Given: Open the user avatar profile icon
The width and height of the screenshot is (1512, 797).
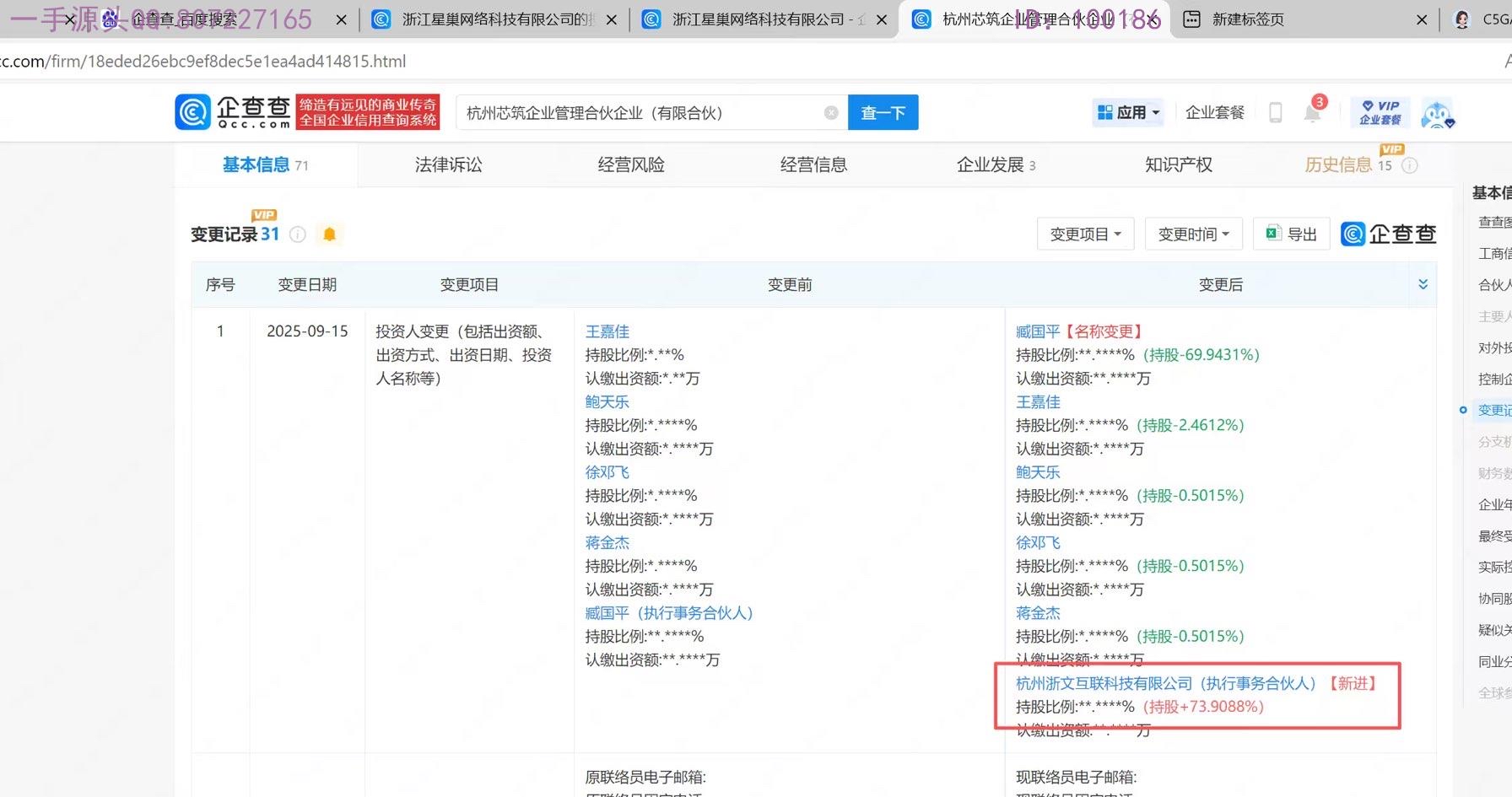Looking at the screenshot, I should (1437, 113).
